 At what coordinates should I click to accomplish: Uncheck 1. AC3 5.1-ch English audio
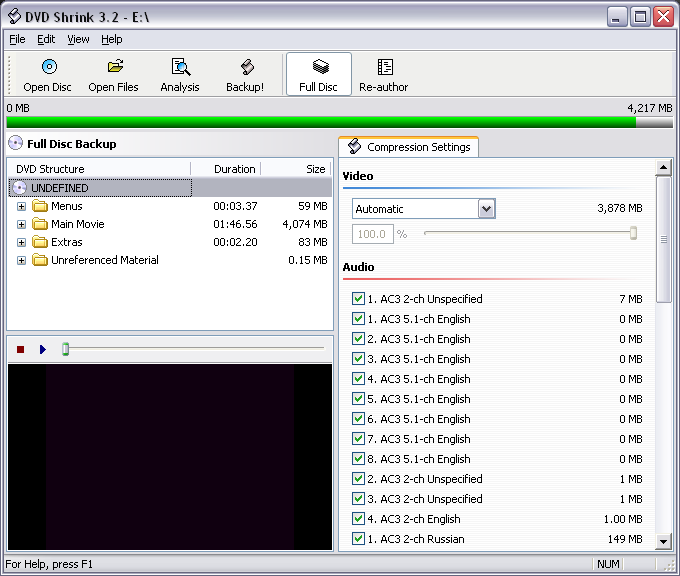[x=358, y=318]
